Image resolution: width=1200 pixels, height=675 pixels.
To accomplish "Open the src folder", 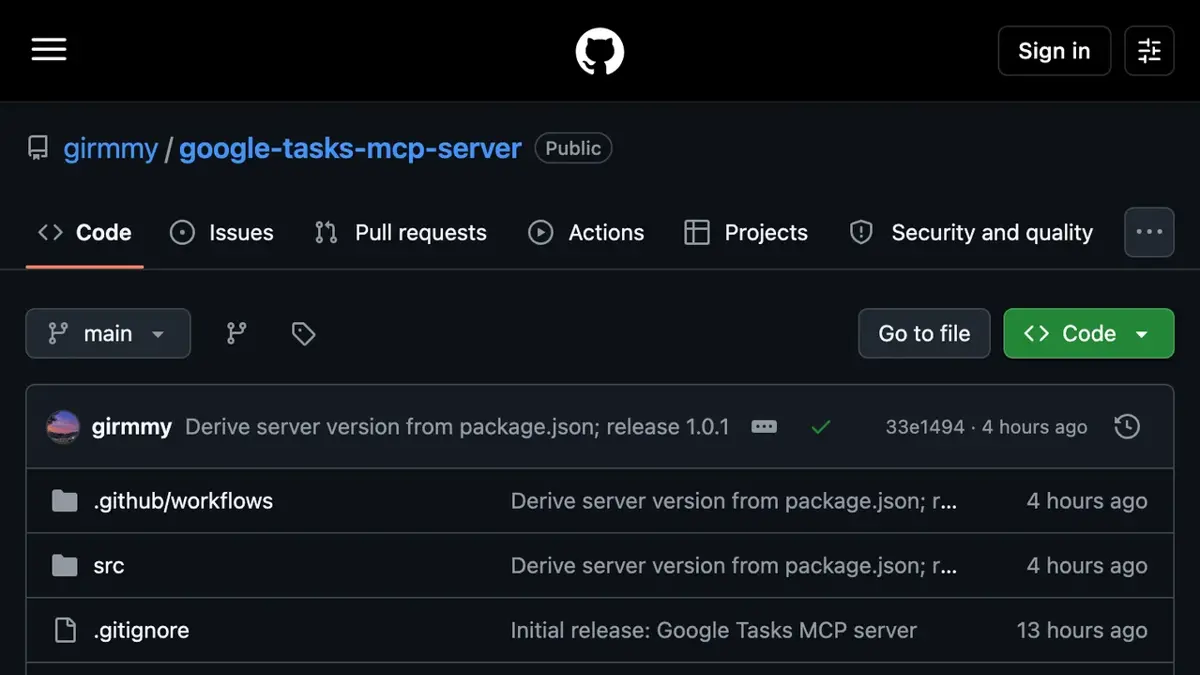I will click(109, 566).
